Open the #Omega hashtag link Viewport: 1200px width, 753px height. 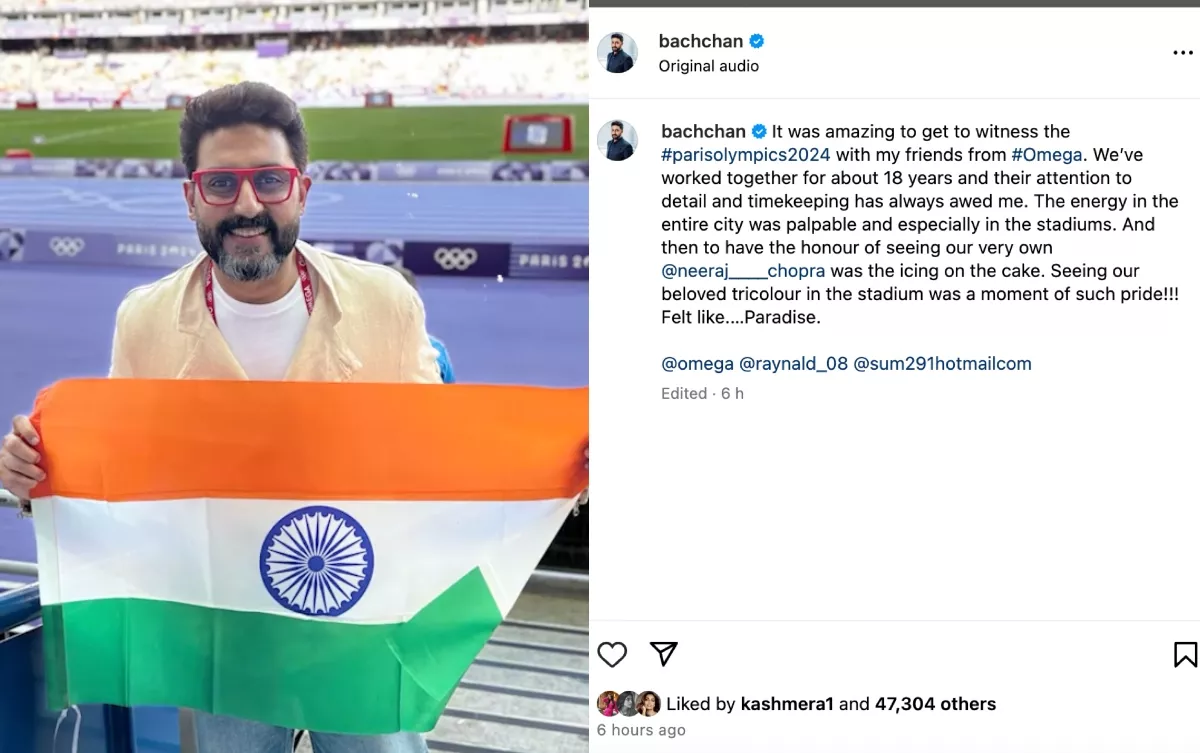click(1048, 155)
